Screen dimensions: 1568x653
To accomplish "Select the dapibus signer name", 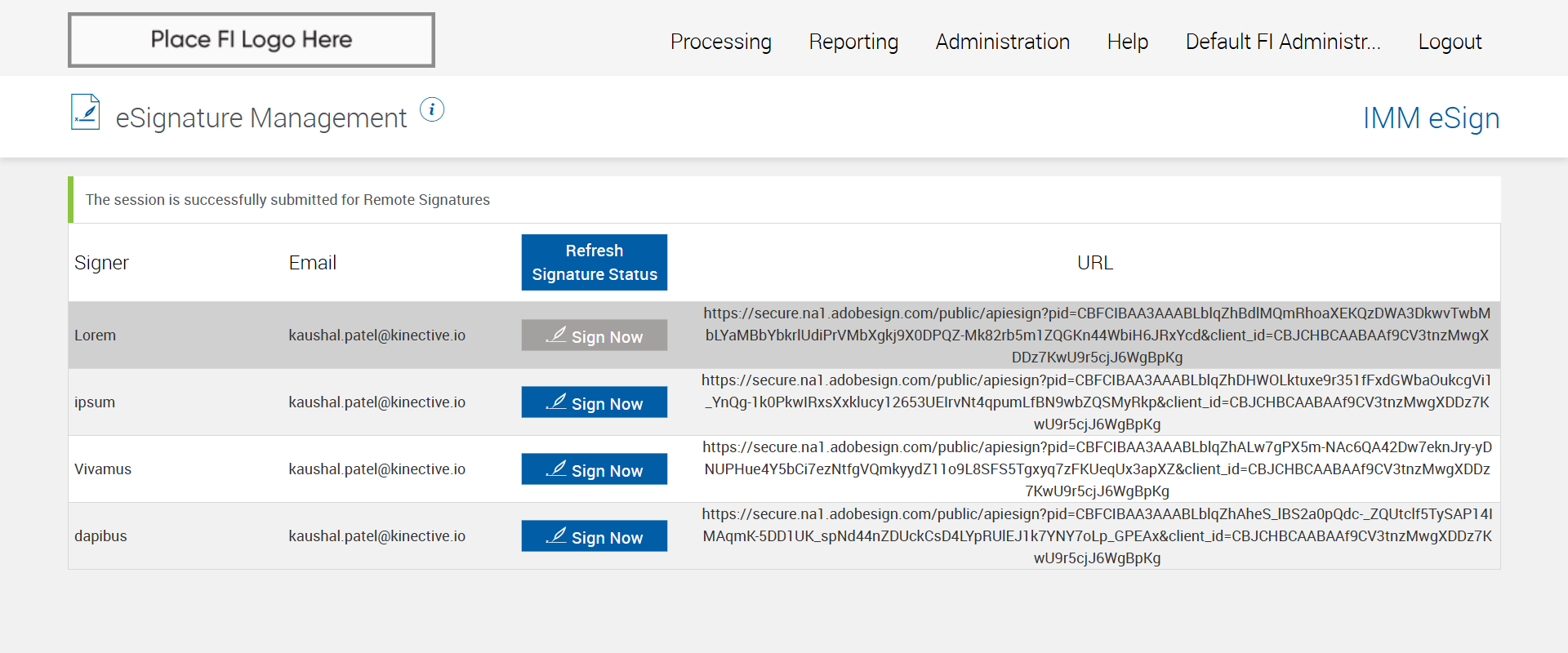I will (100, 536).
